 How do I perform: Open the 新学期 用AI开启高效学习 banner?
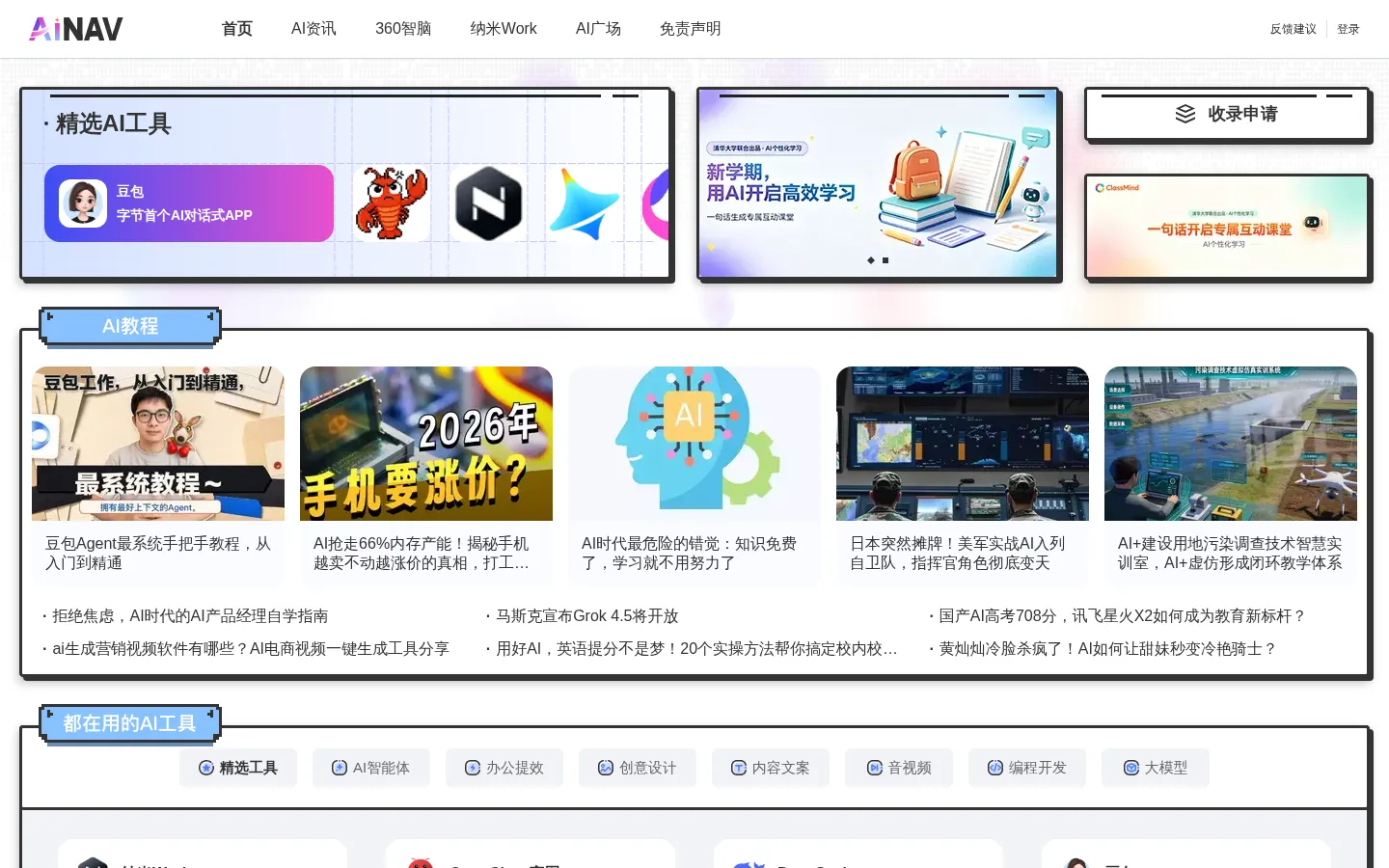pos(878,183)
